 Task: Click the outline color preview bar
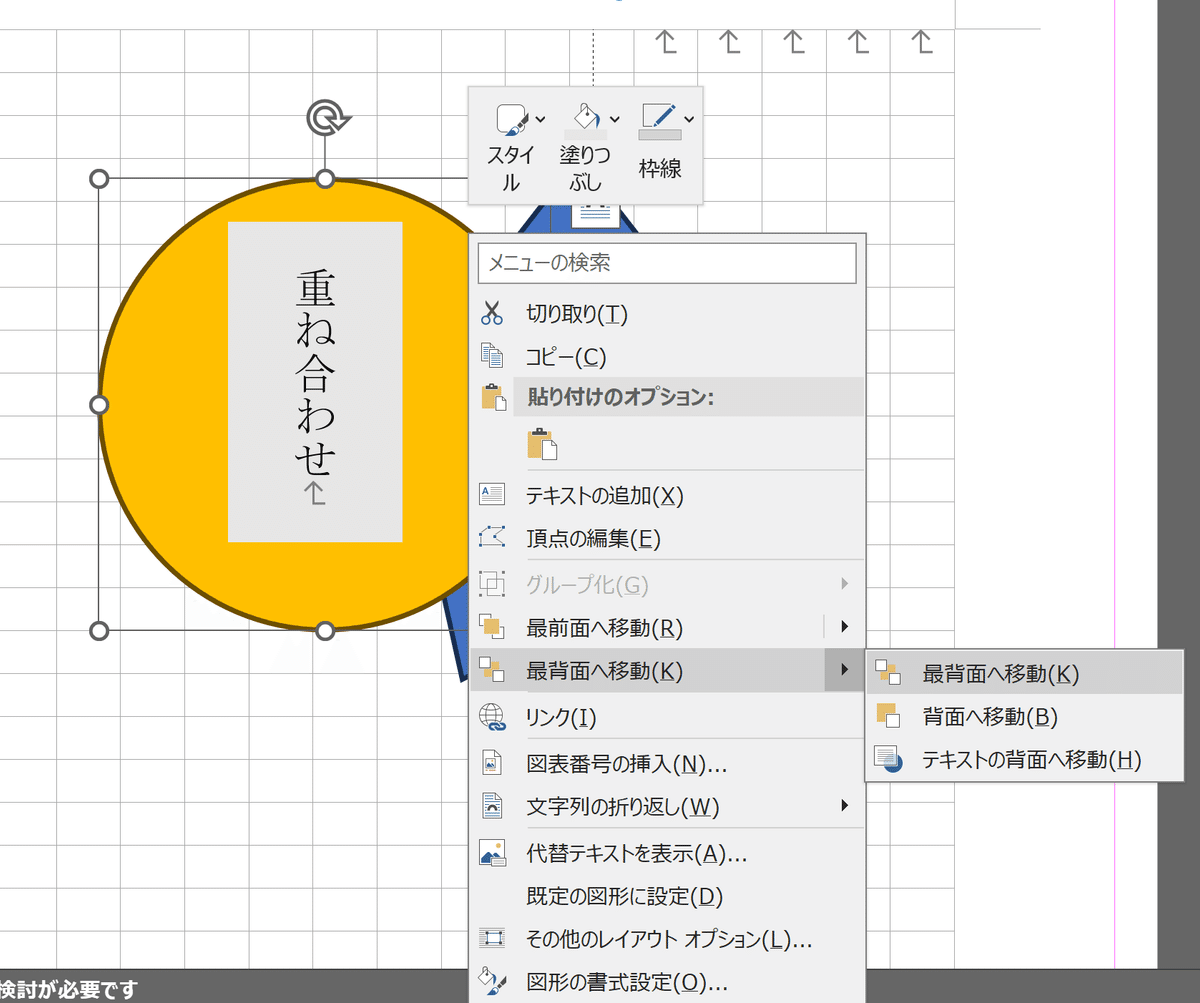tap(660, 134)
